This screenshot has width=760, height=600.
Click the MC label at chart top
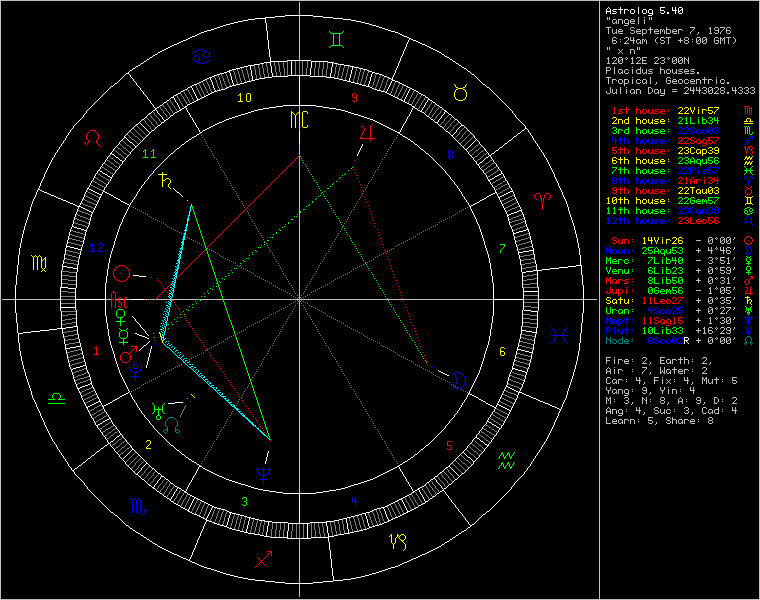(299, 120)
